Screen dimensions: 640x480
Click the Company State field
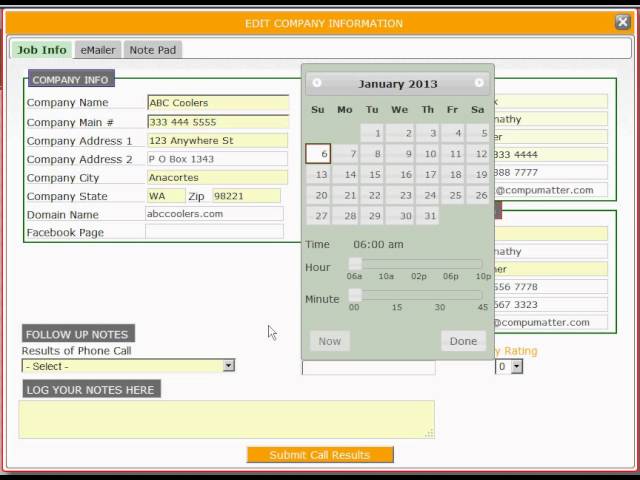[x=166, y=196]
